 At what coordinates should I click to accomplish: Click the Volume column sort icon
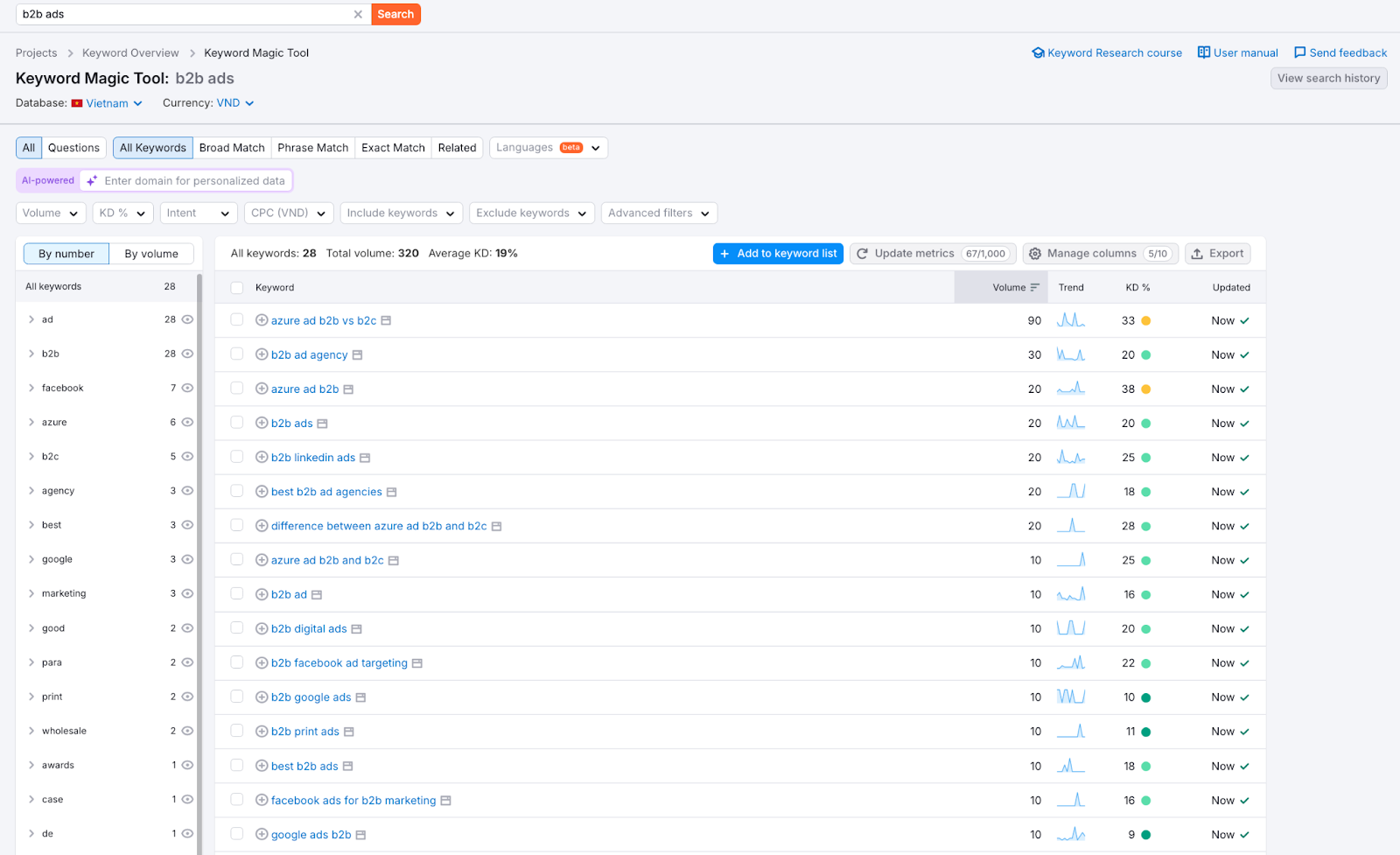pyautogui.click(x=1035, y=287)
